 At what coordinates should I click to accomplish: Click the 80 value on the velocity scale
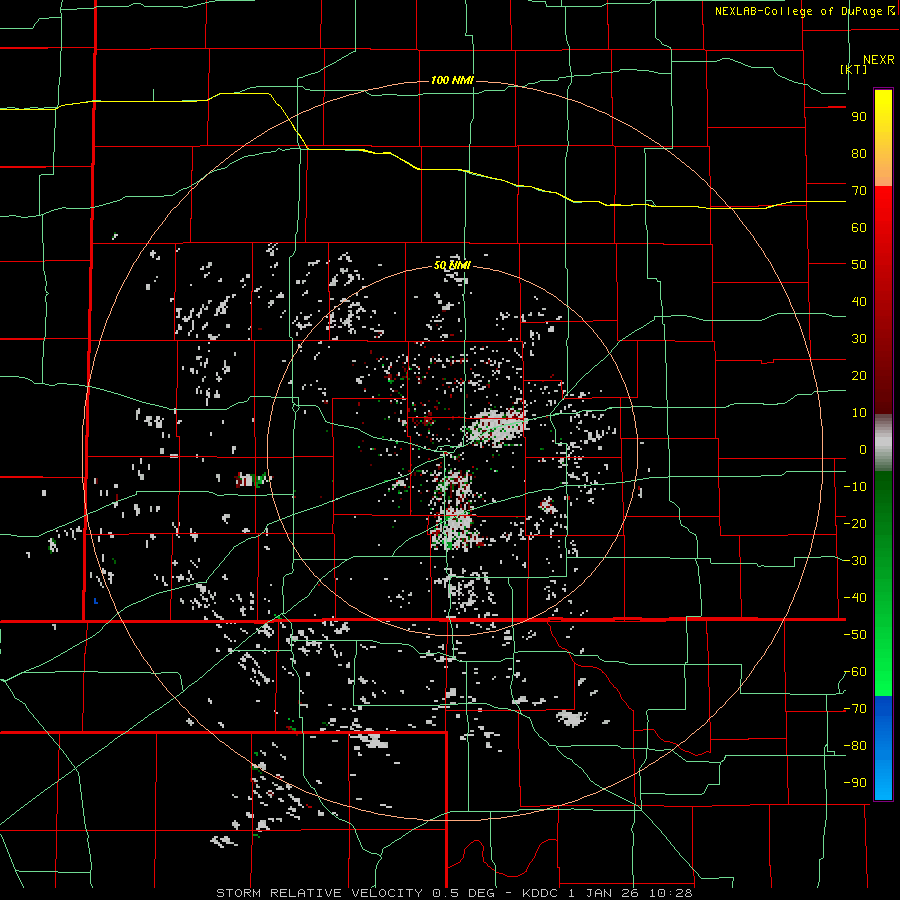coord(859,154)
